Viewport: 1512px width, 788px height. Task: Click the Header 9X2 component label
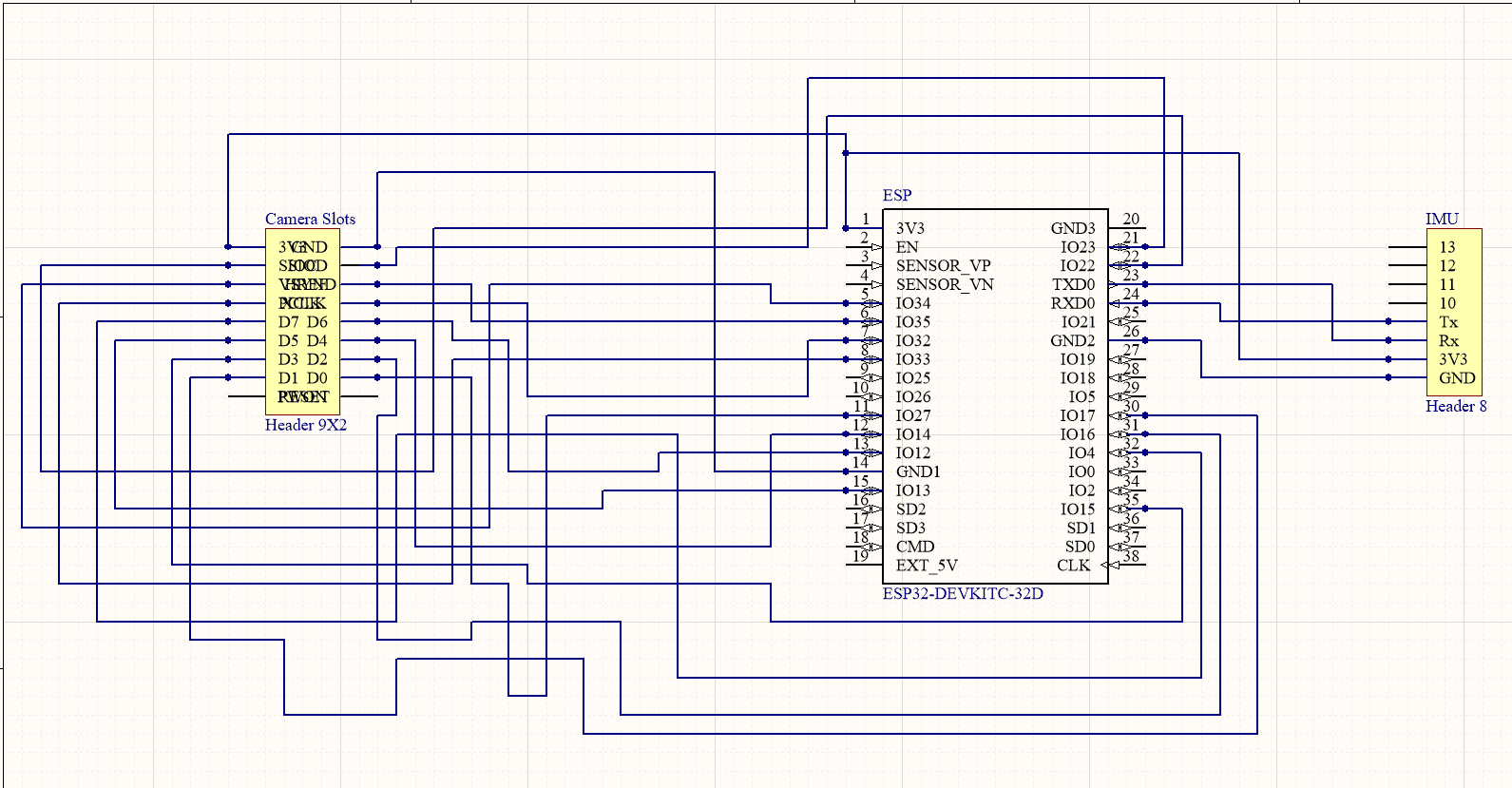306,425
